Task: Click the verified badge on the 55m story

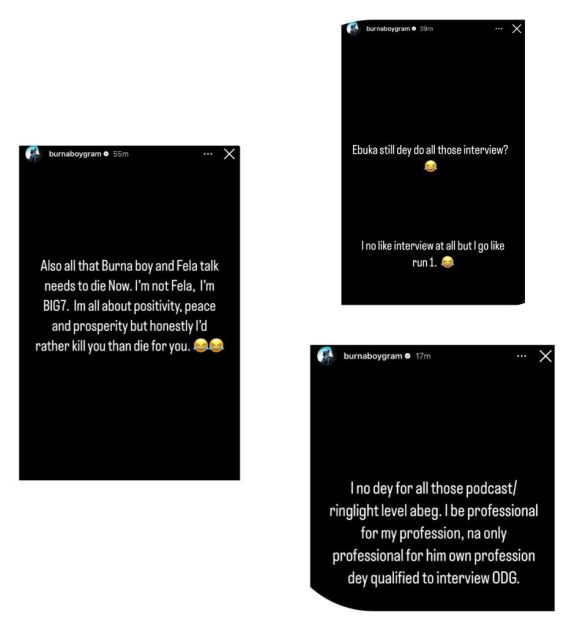Action: [x=106, y=154]
